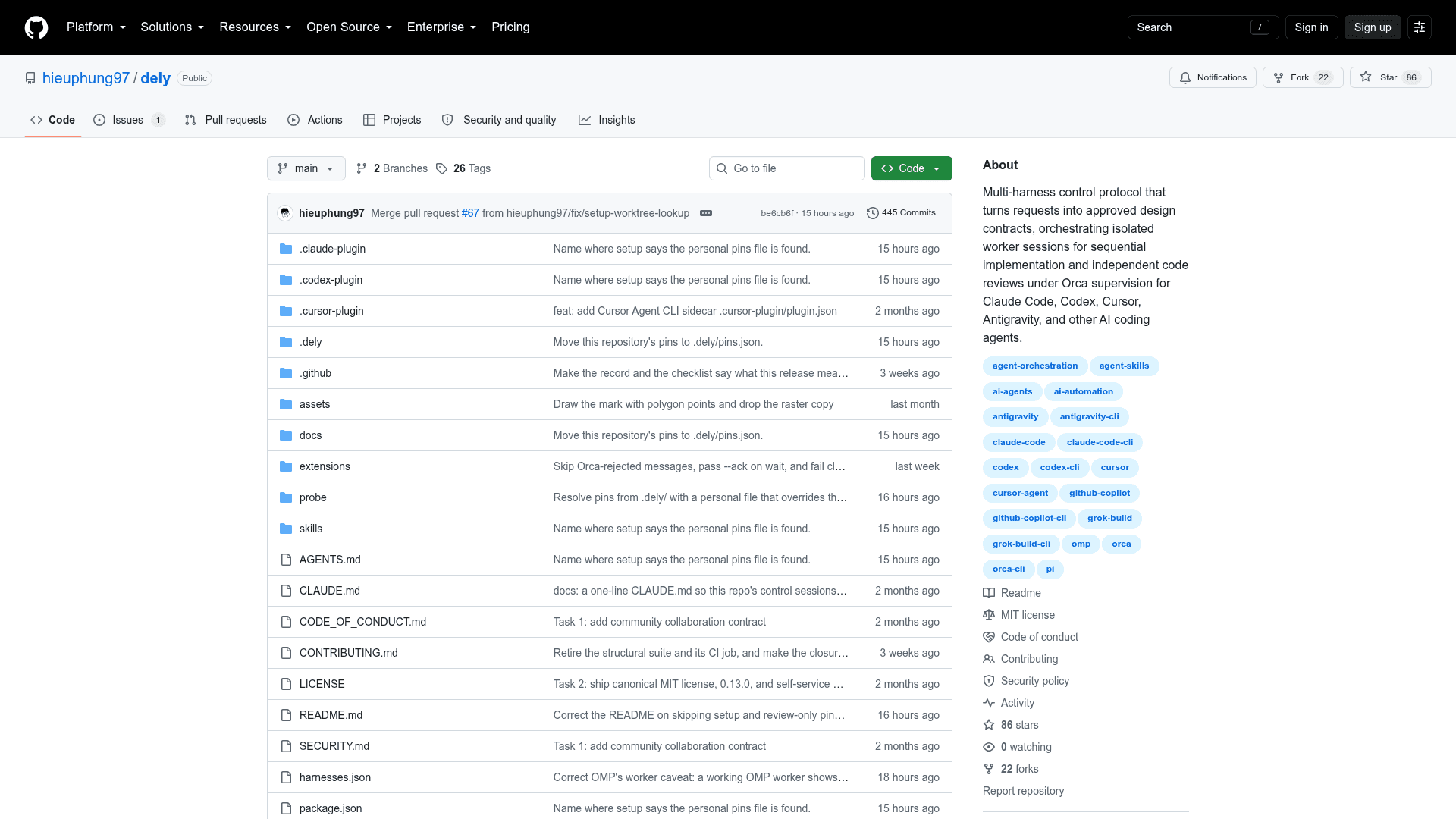Open the 445 Commits history
Image resolution: width=1456 pixels, height=819 pixels.
[x=901, y=213]
